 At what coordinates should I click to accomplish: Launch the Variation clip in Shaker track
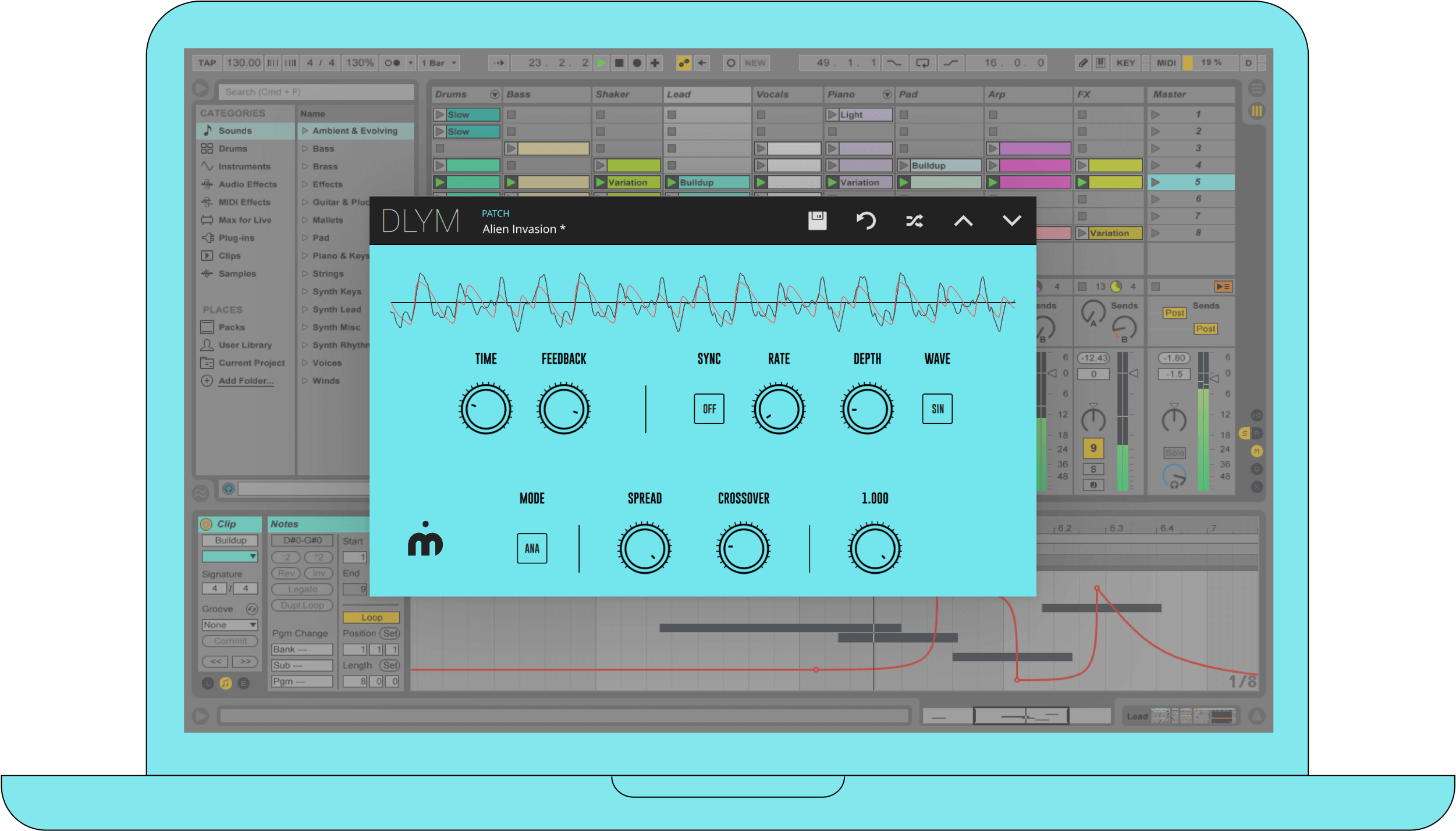[601, 183]
